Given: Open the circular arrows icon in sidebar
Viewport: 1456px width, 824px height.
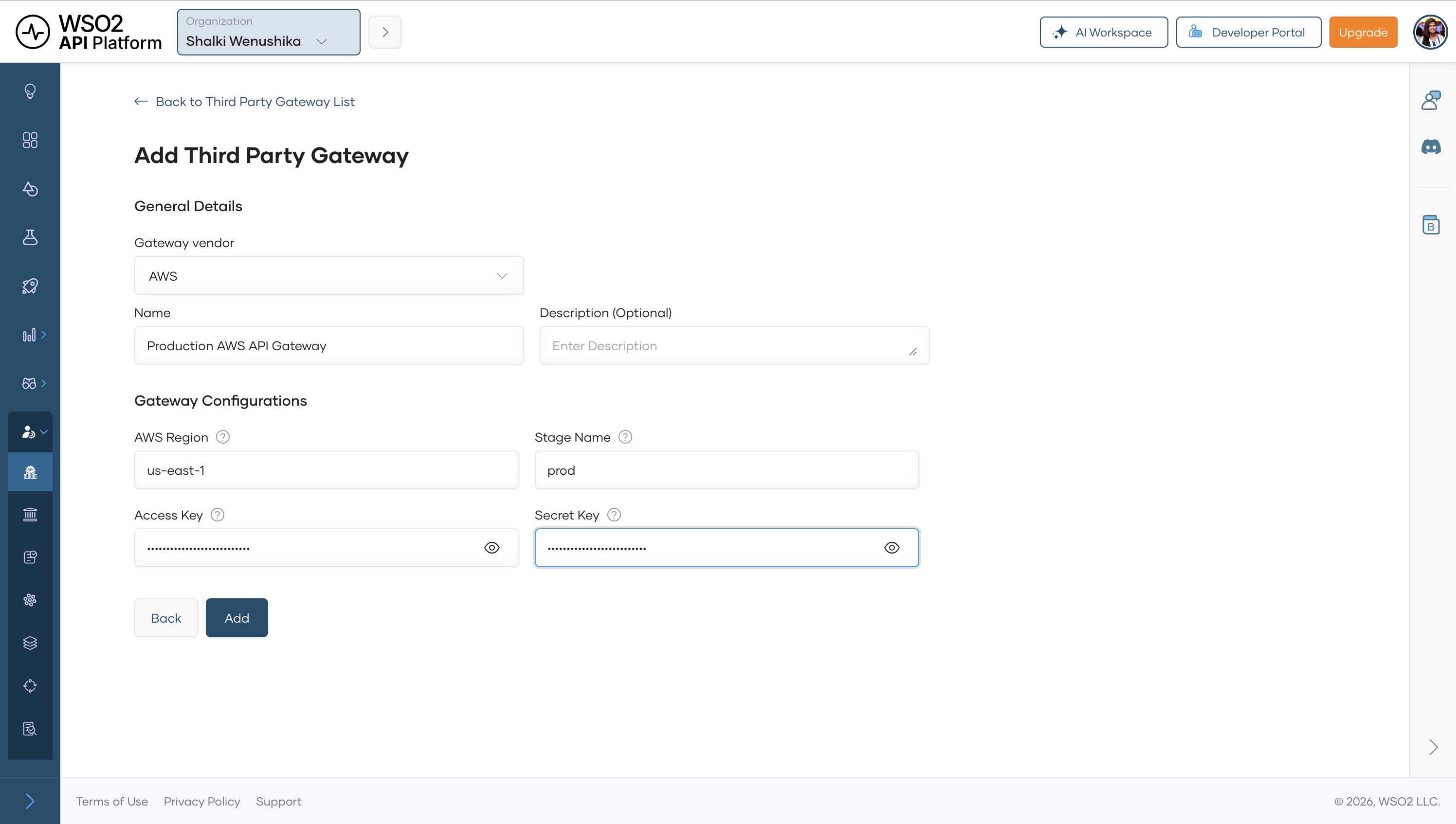Looking at the screenshot, I should click(30, 686).
